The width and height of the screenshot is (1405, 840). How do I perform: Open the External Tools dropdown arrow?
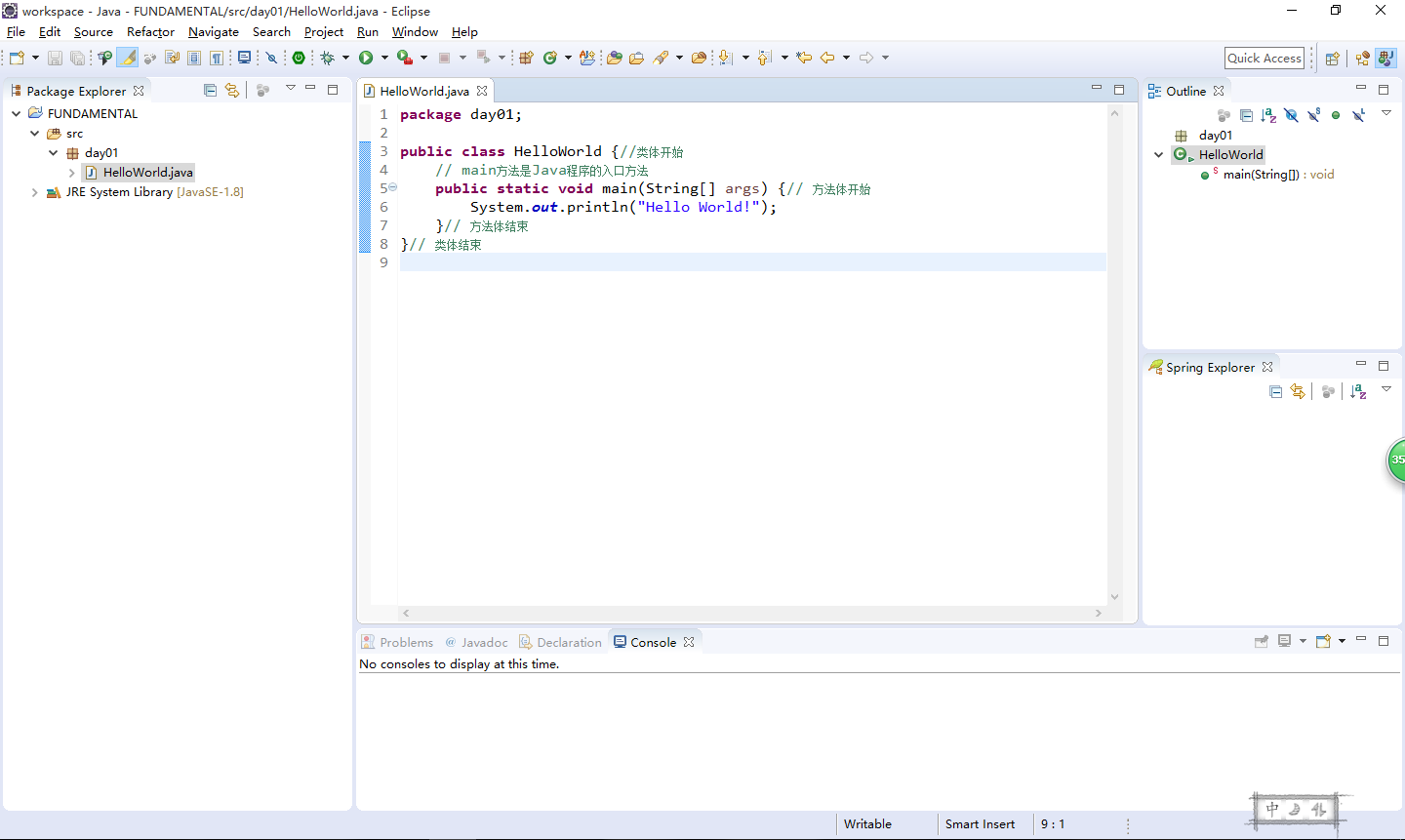[x=423, y=58]
